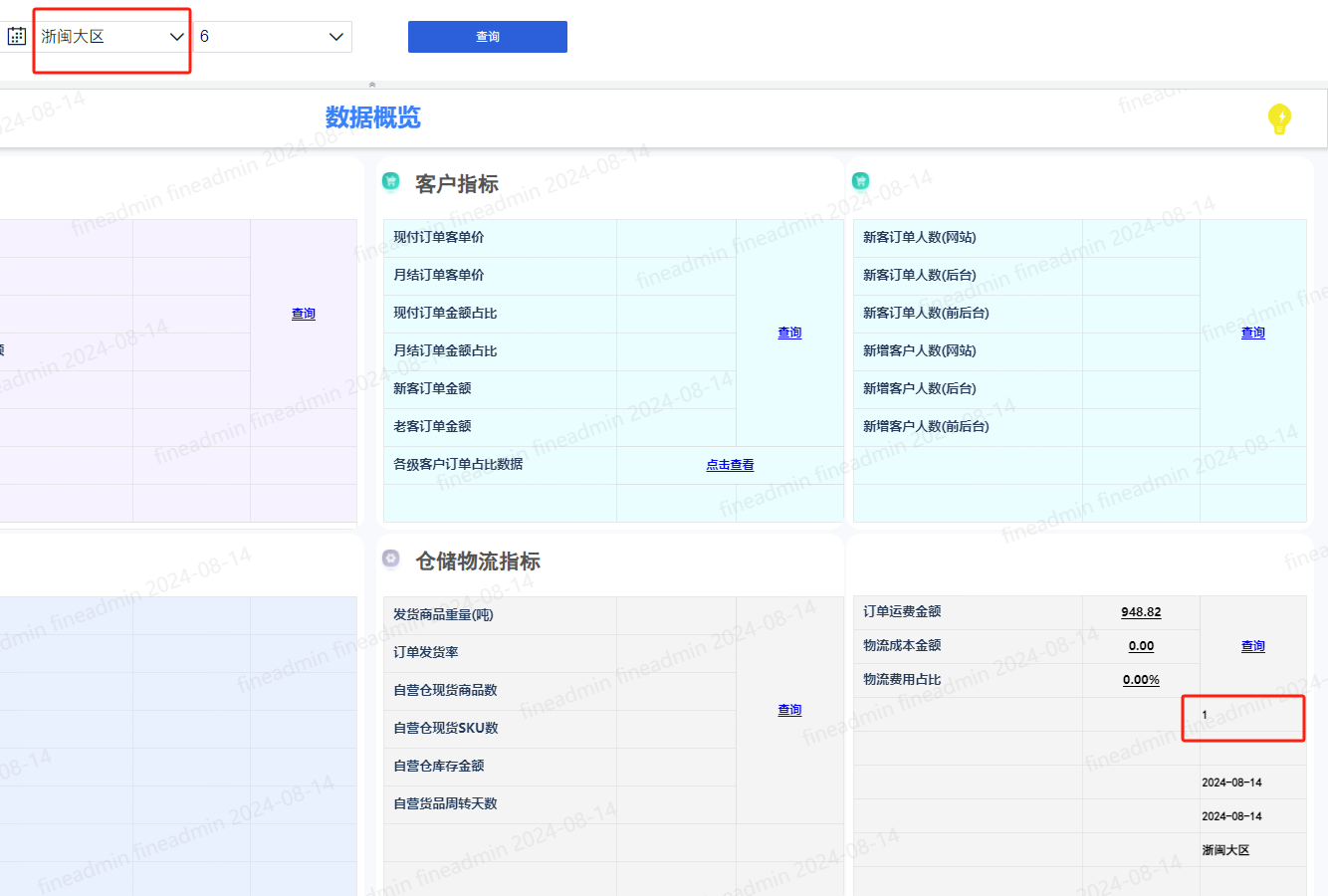Click the 新增客户人数(后台) label

click(x=920, y=388)
